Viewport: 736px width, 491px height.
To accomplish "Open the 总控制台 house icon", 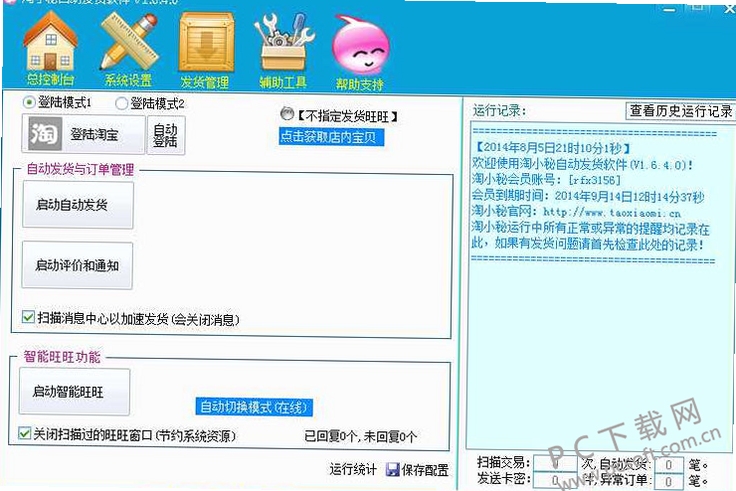I will click(x=50, y=42).
